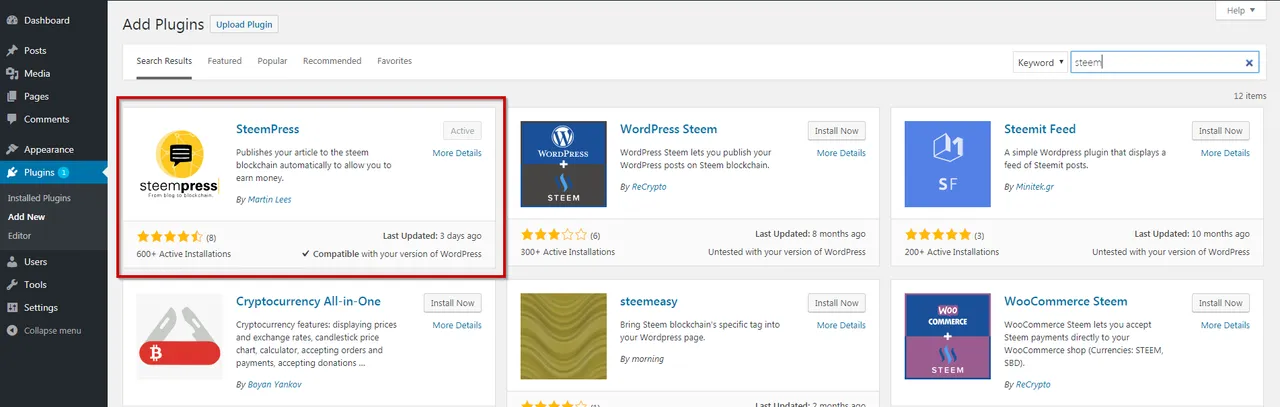Viewport: 1280px width, 407px height.
Task: Click the Tools wrench icon
Action: (x=12, y=285)
